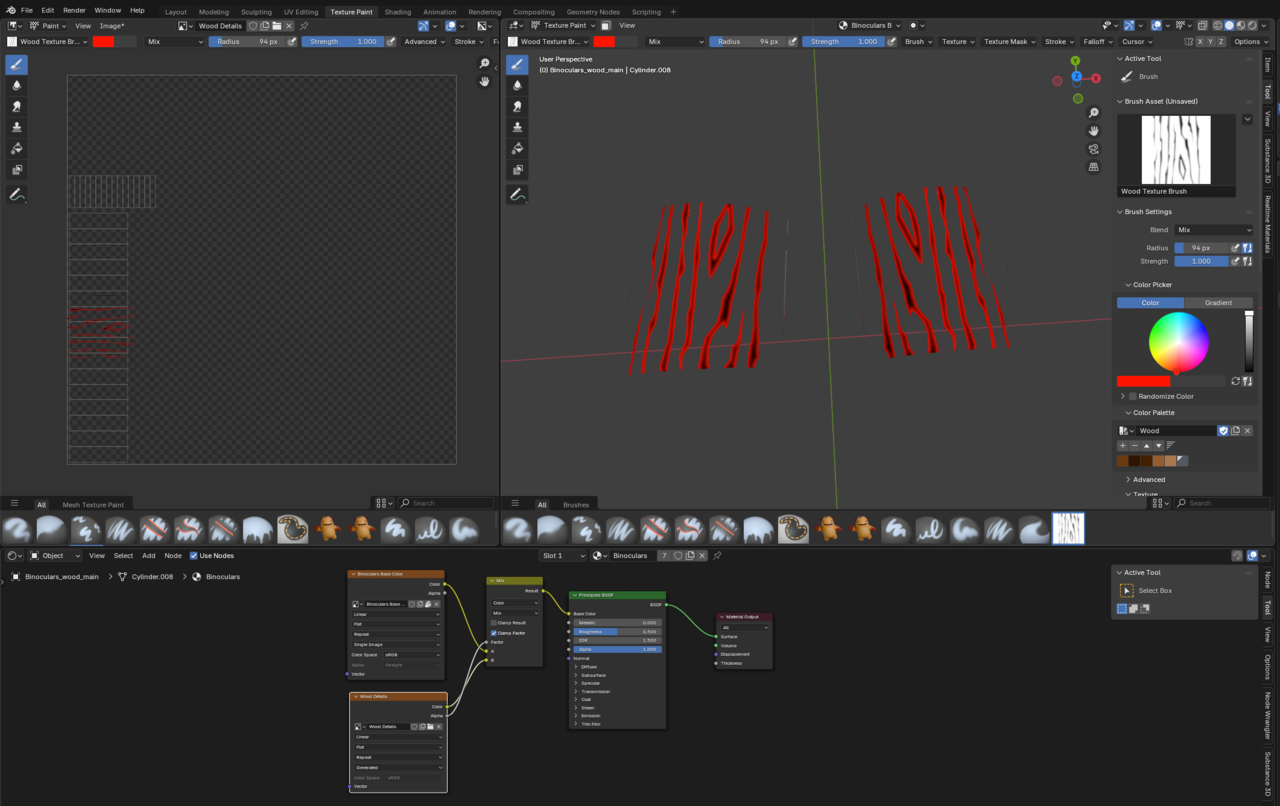Open the Slot 1 material slot dropdown
1280x806 pixels.
tap(562, 556)
